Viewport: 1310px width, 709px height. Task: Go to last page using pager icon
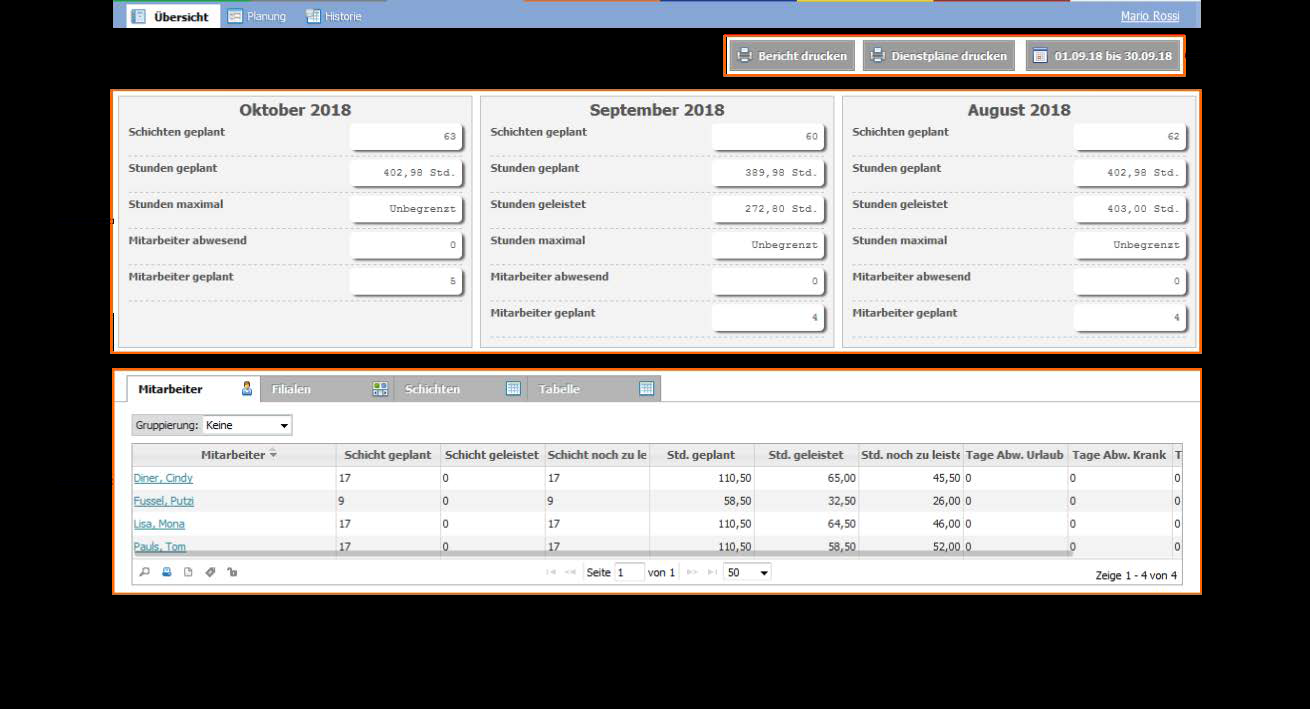coord(712,572)
